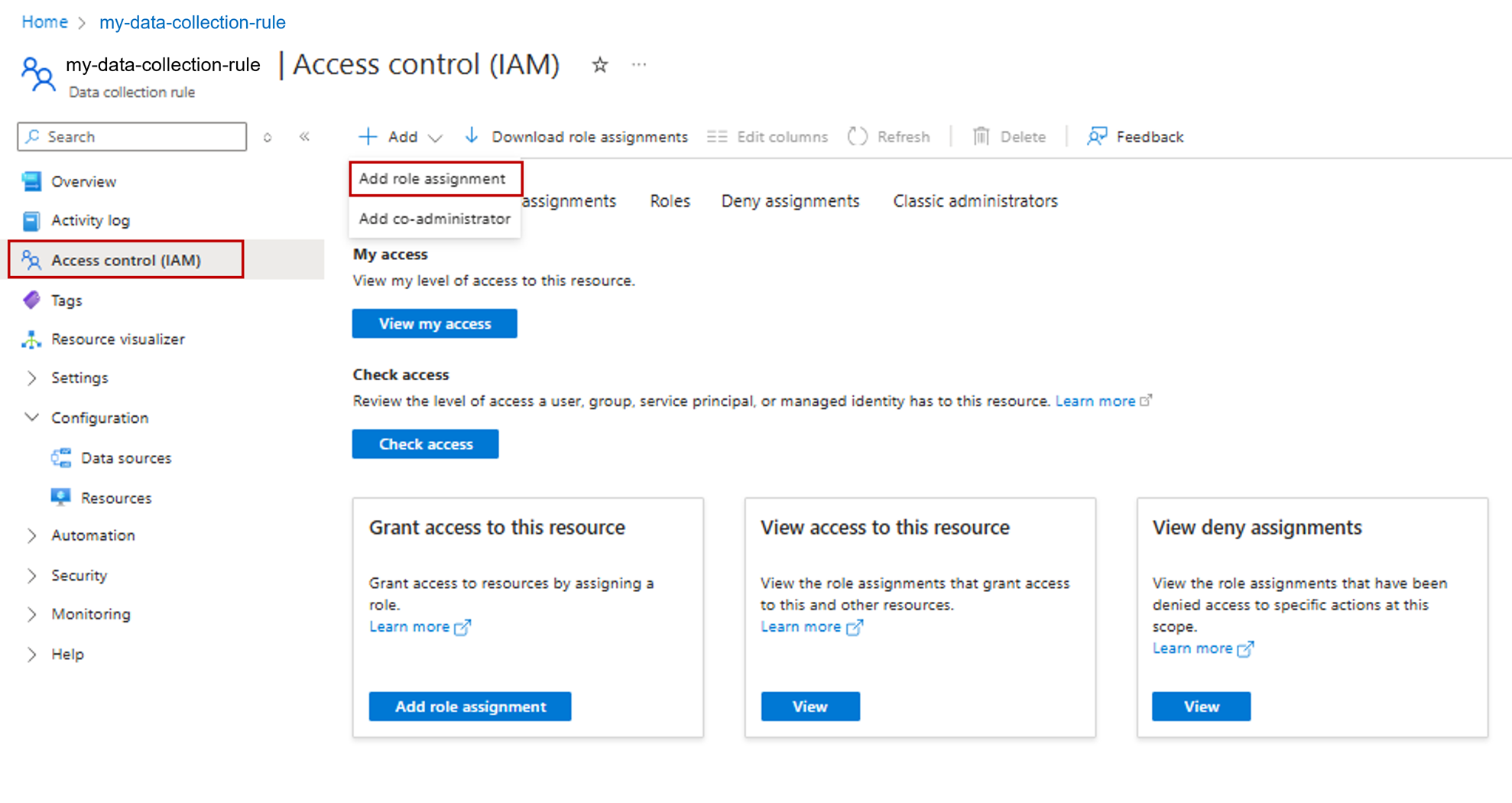This screenshot has height=803, width=1512.
Task: Open the Add dropdown menu
Action: (399, 136)
